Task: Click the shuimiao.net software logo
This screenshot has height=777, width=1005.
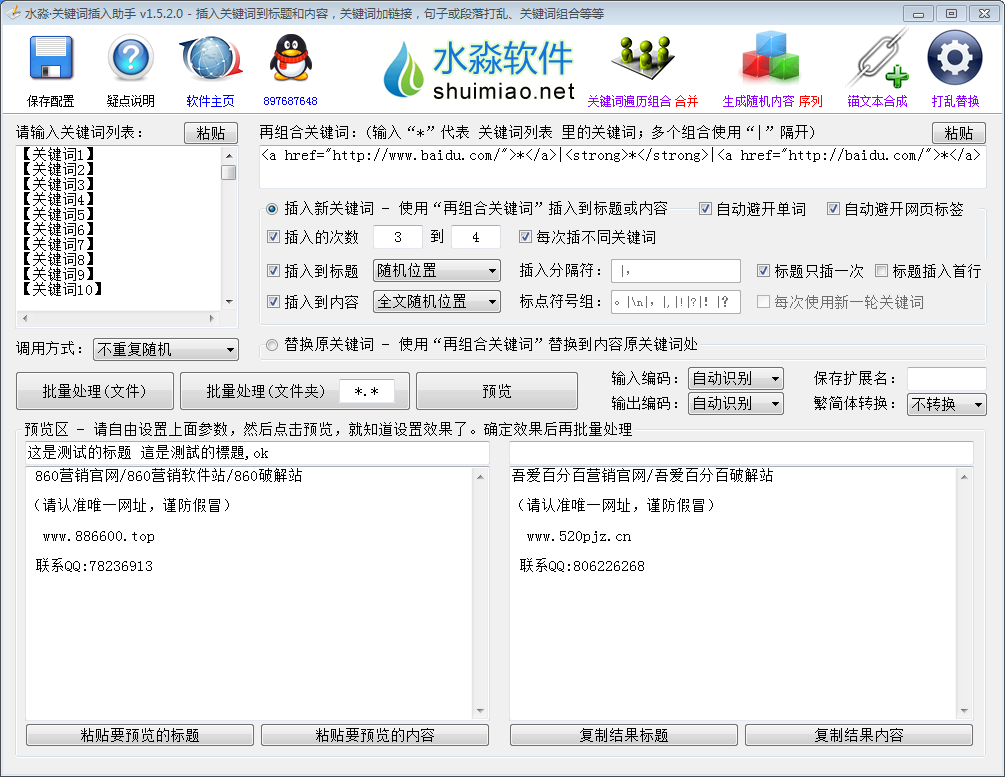Action: pos(479,69)
